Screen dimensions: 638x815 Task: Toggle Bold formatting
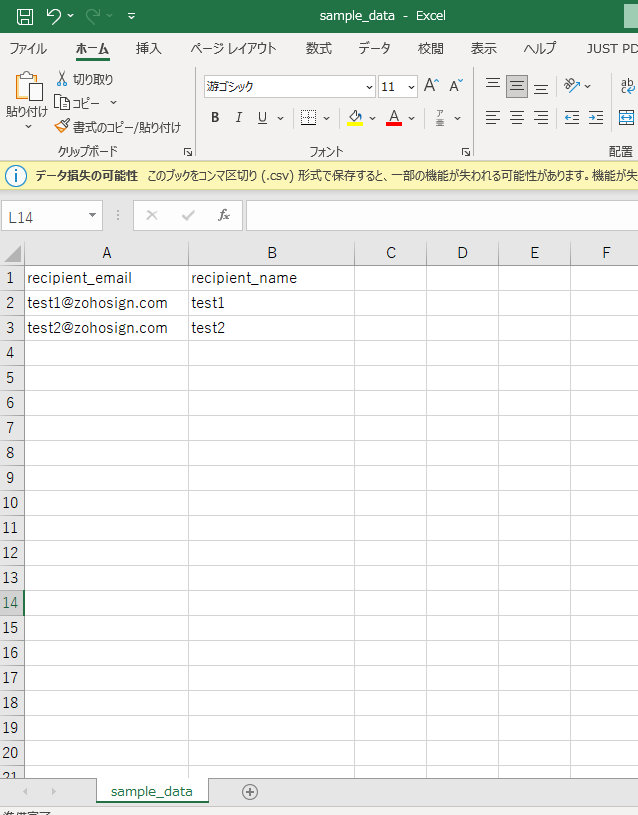coord(214,118)
